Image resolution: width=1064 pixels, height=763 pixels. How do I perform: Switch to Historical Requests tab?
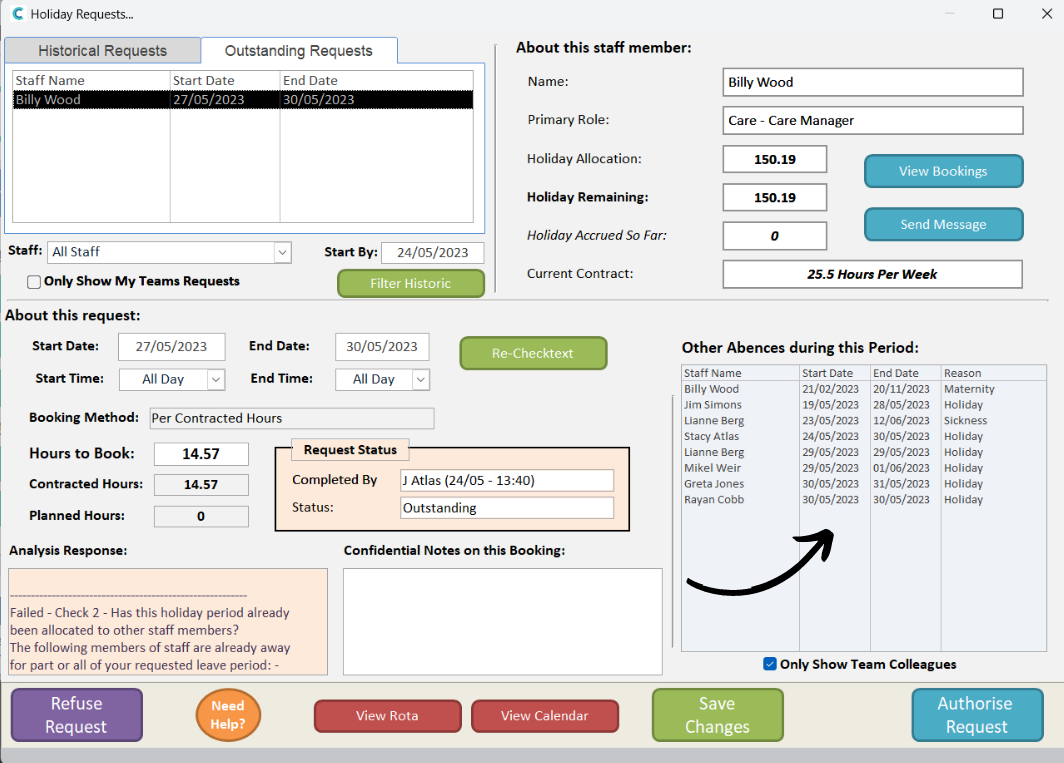tap(102, 51)
